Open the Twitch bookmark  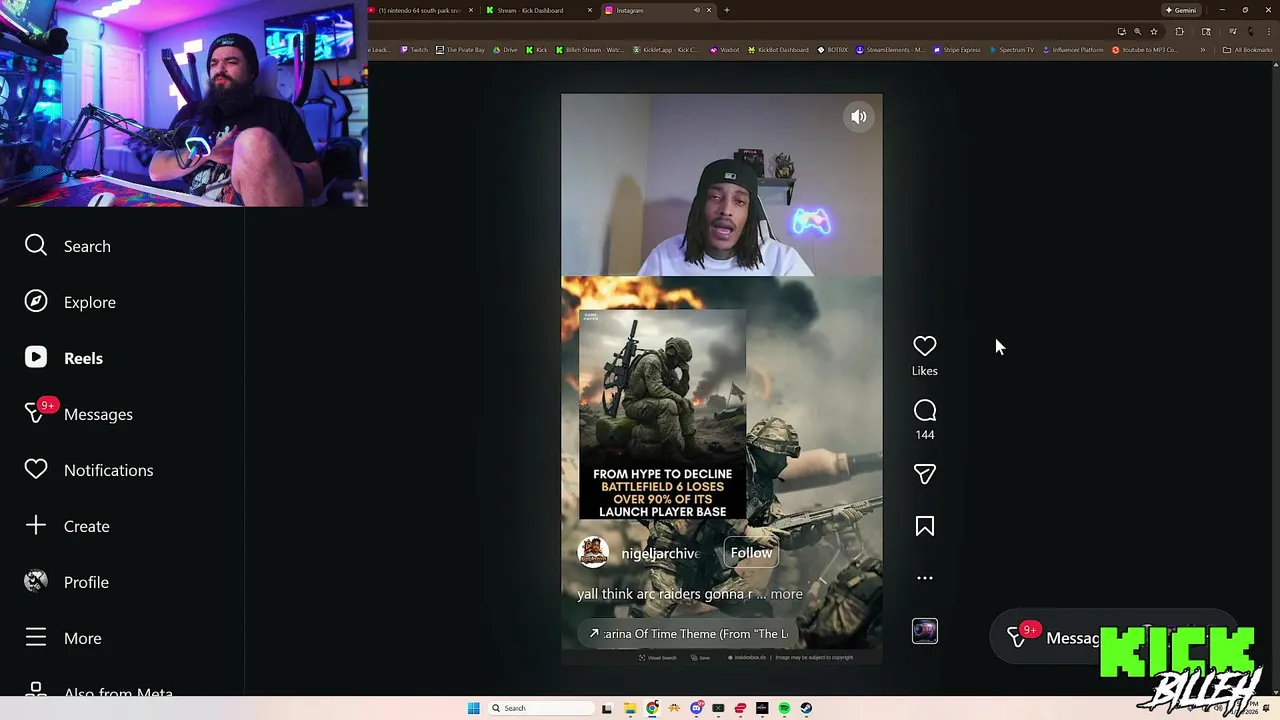pyautogui.click(x=414, y=50)
